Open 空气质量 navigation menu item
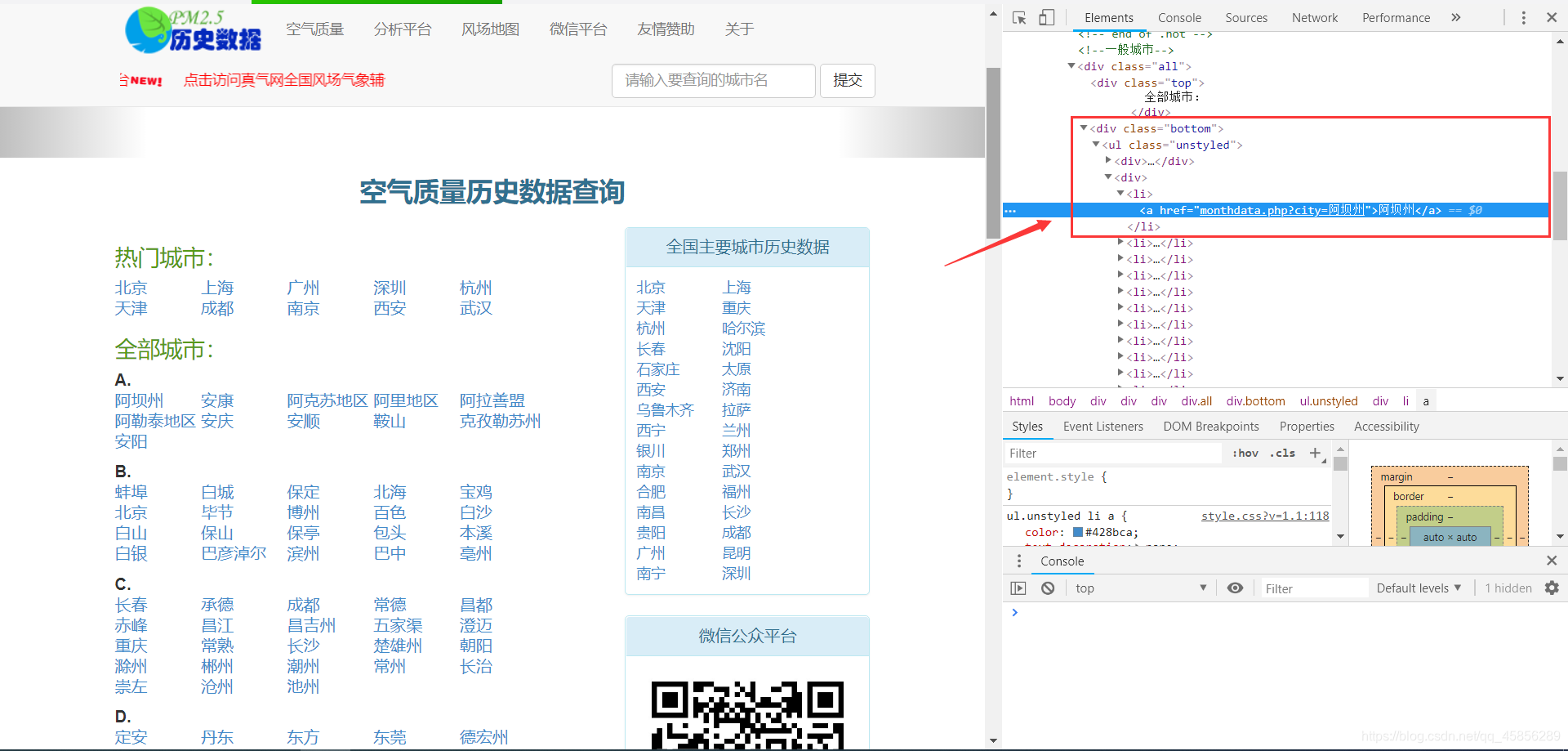1568x751 pixels. click(315, 29)
